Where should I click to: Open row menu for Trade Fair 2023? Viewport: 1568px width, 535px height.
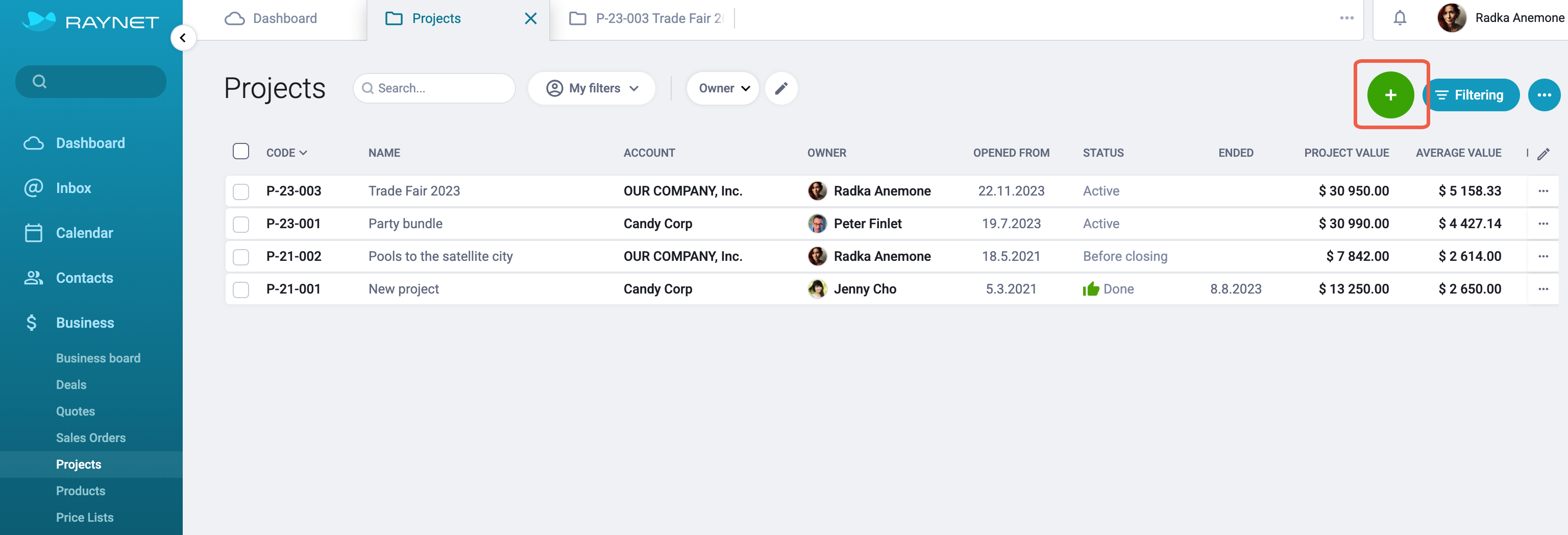click(1543, 191)
